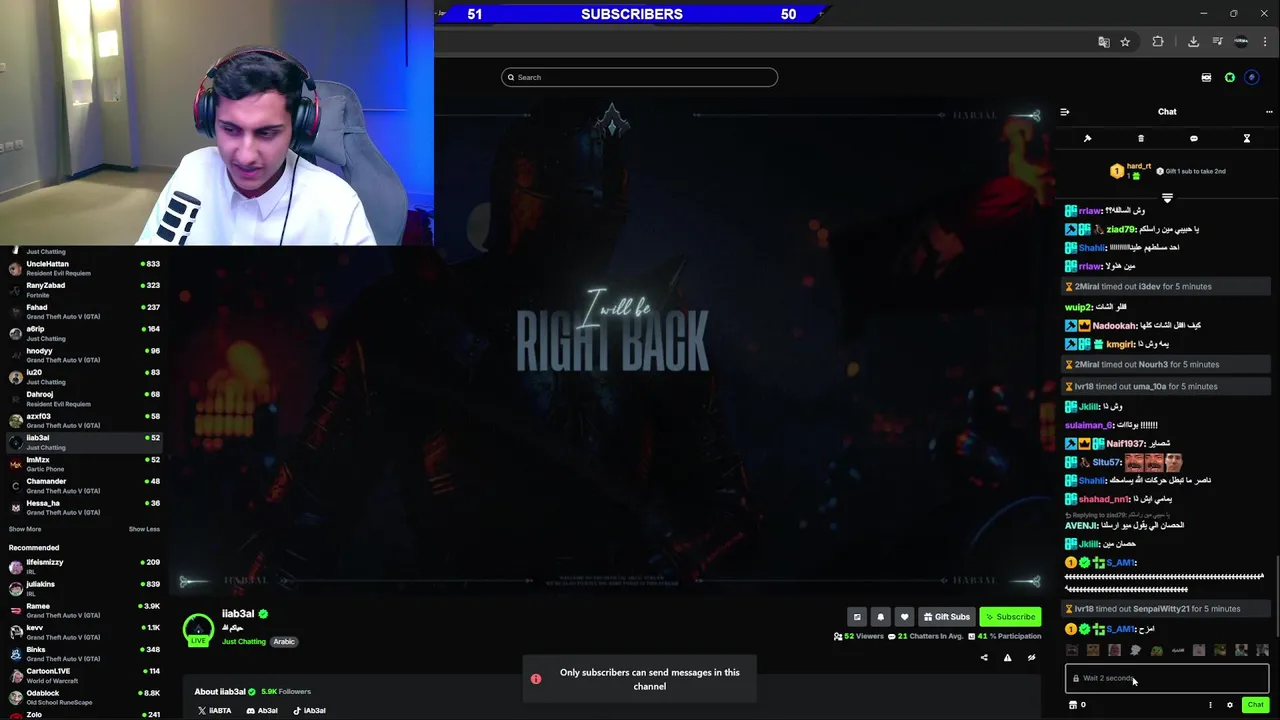Open Ramee recommended channel

(84, 610)
